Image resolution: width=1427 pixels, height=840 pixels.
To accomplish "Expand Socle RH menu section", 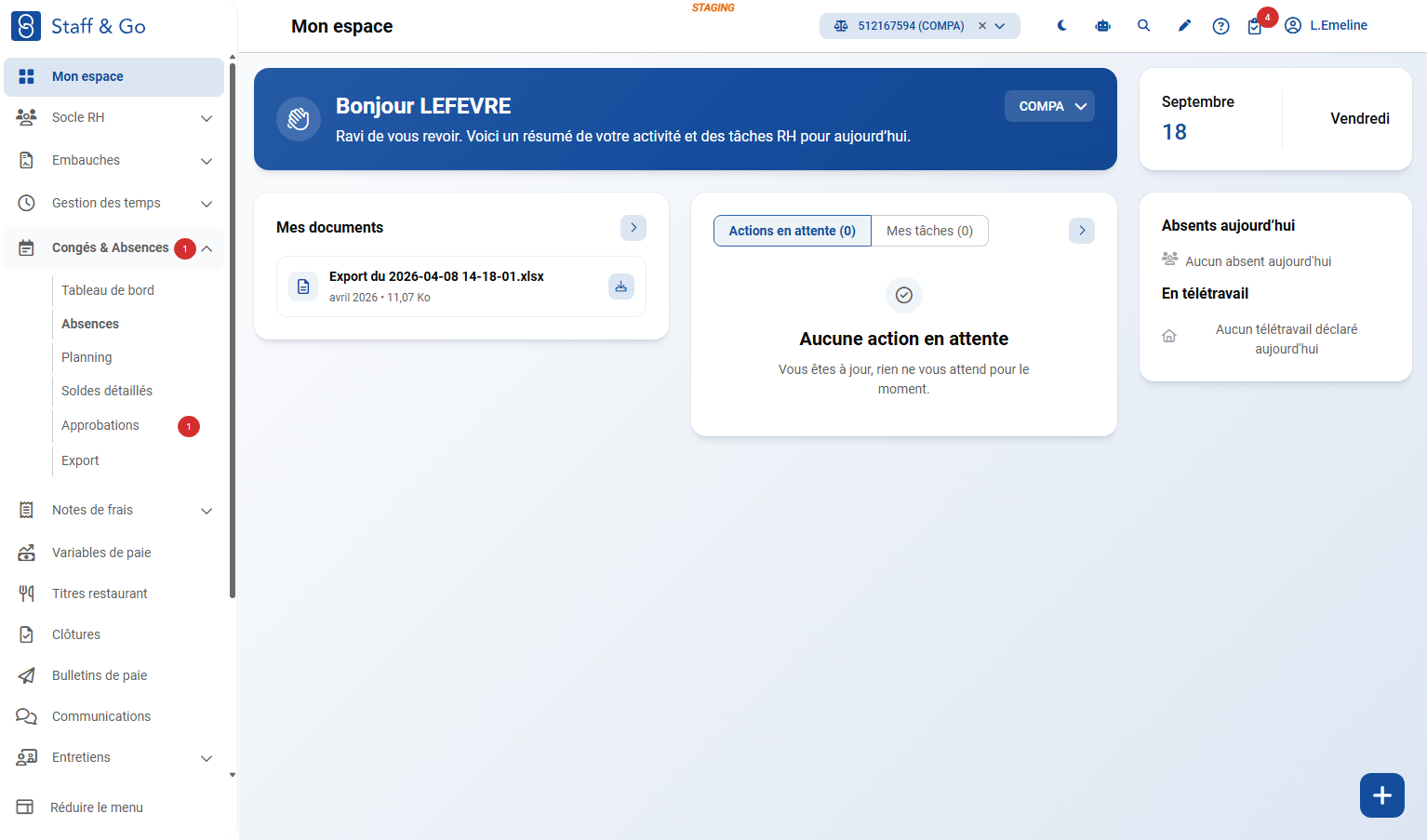I will click(113, 117).
